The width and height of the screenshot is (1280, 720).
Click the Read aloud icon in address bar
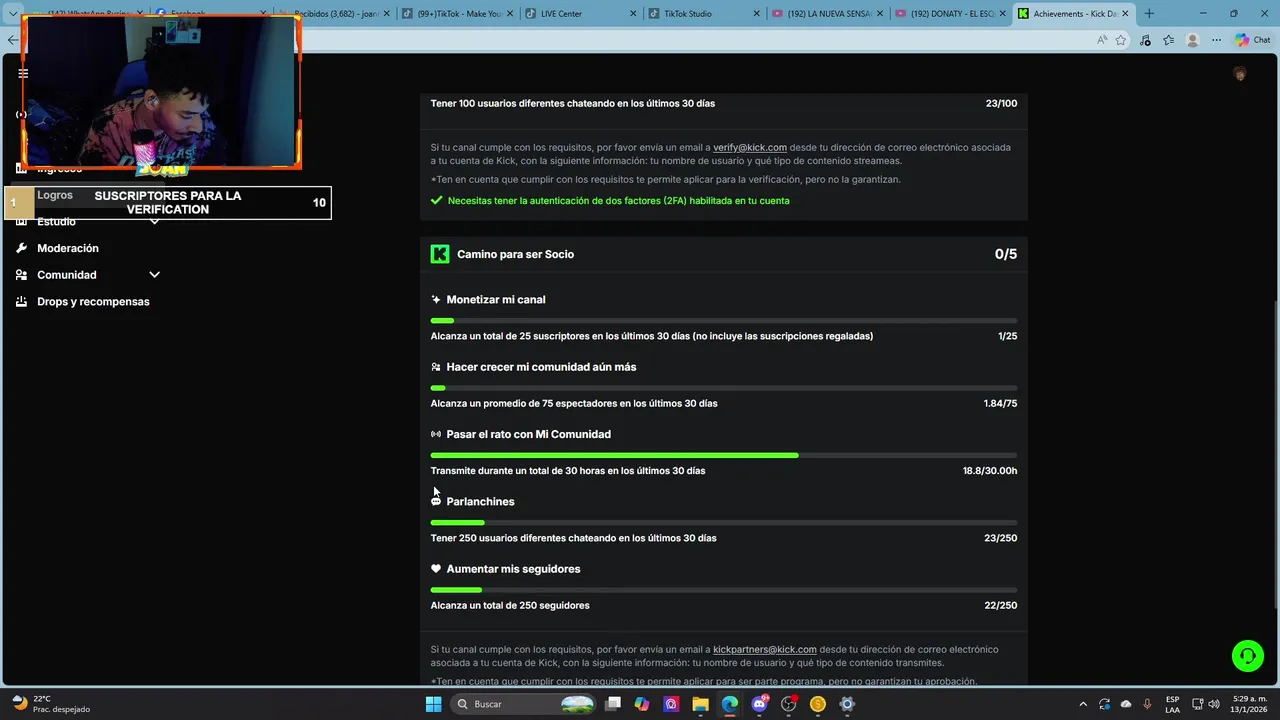1101,40
